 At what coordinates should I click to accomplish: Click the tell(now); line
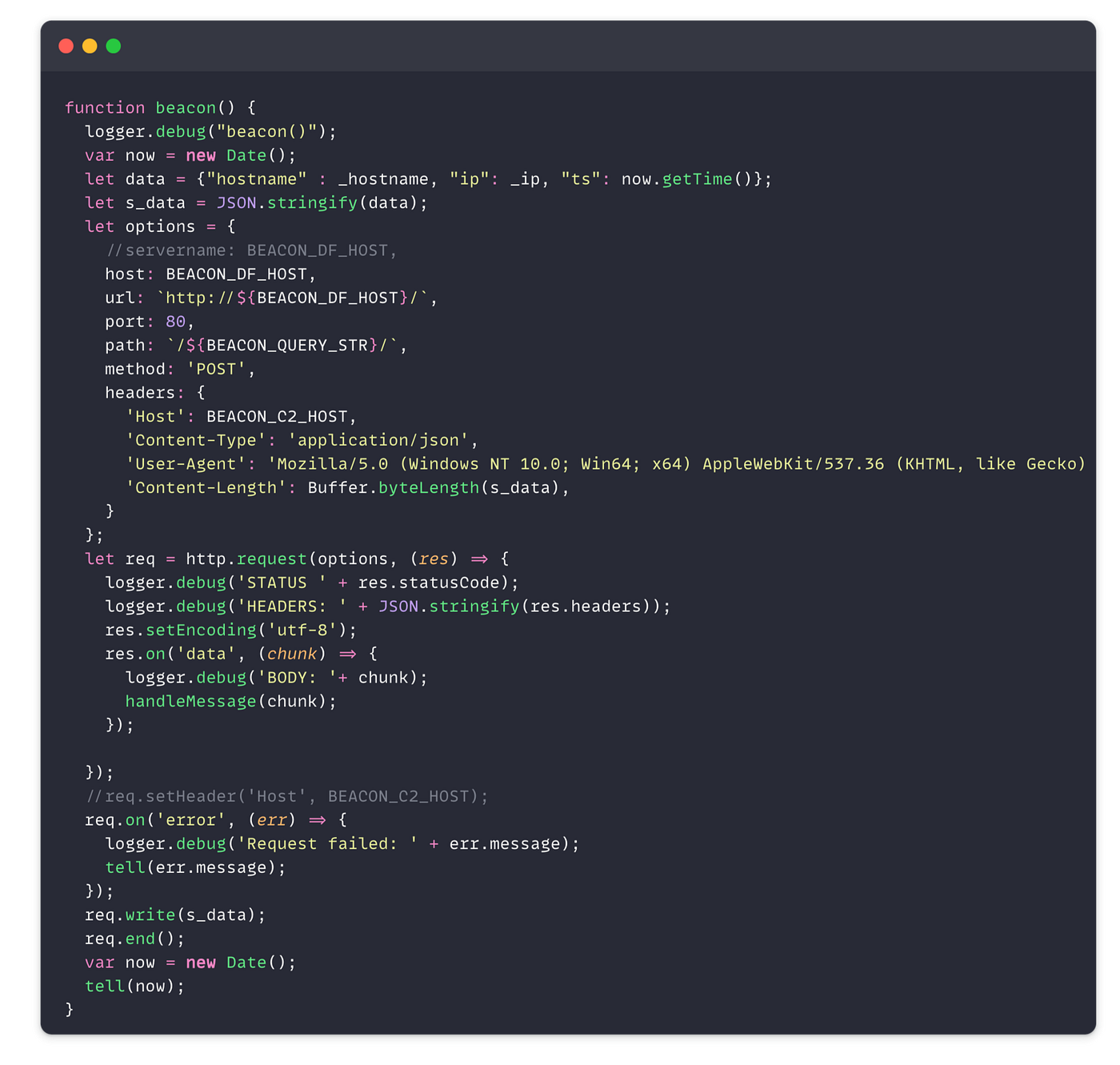click(134, 987)
